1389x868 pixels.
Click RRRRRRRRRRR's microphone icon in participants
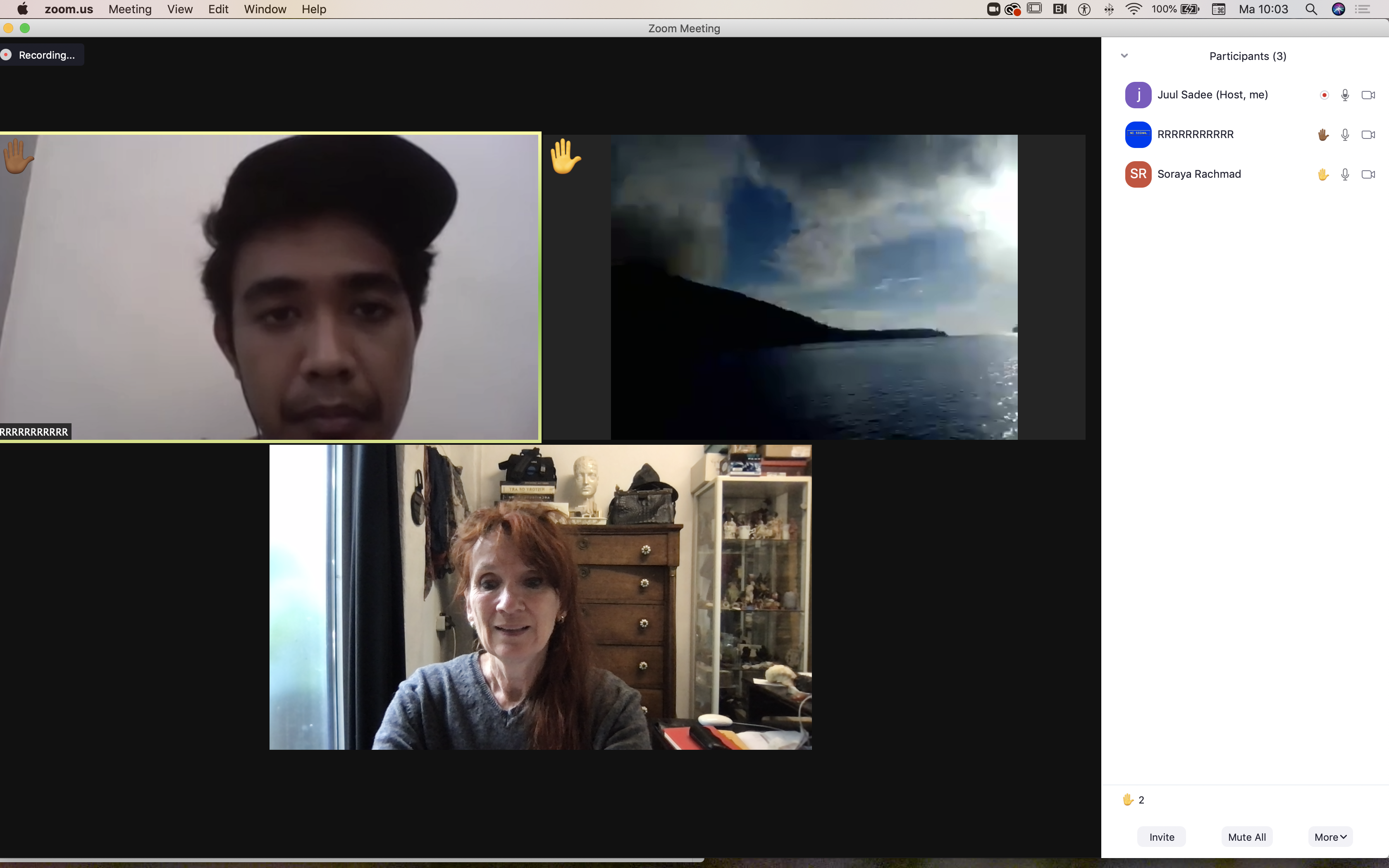[x=1345, y=135]
